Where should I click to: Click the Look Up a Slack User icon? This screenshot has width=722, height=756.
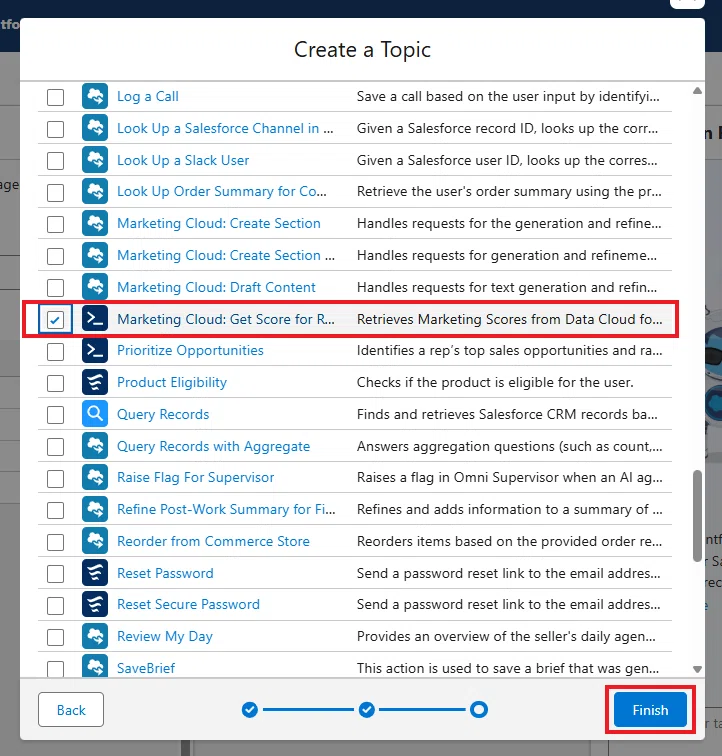tap(95, 160)
